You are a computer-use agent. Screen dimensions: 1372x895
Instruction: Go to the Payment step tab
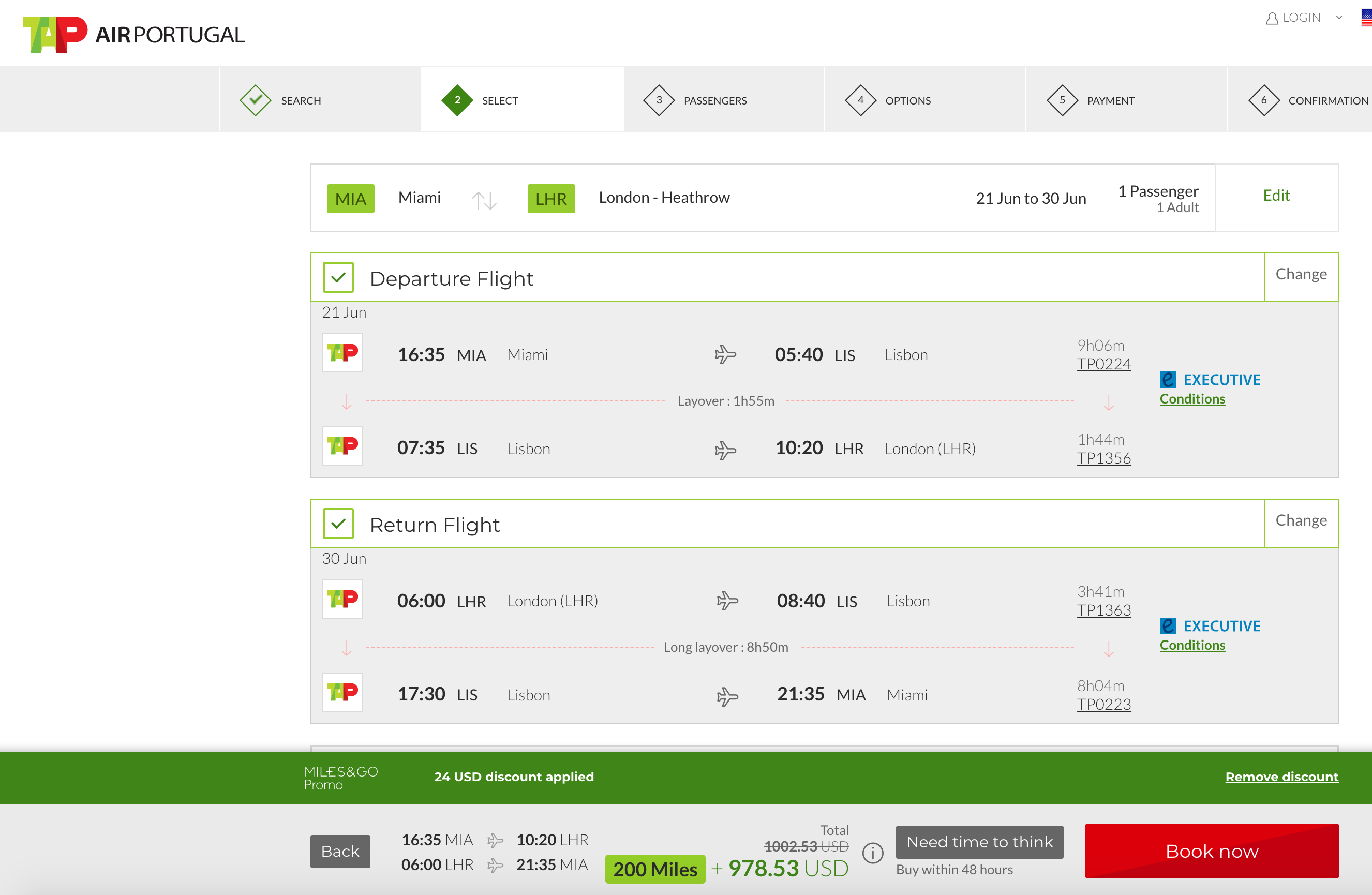coord(1110,100)
